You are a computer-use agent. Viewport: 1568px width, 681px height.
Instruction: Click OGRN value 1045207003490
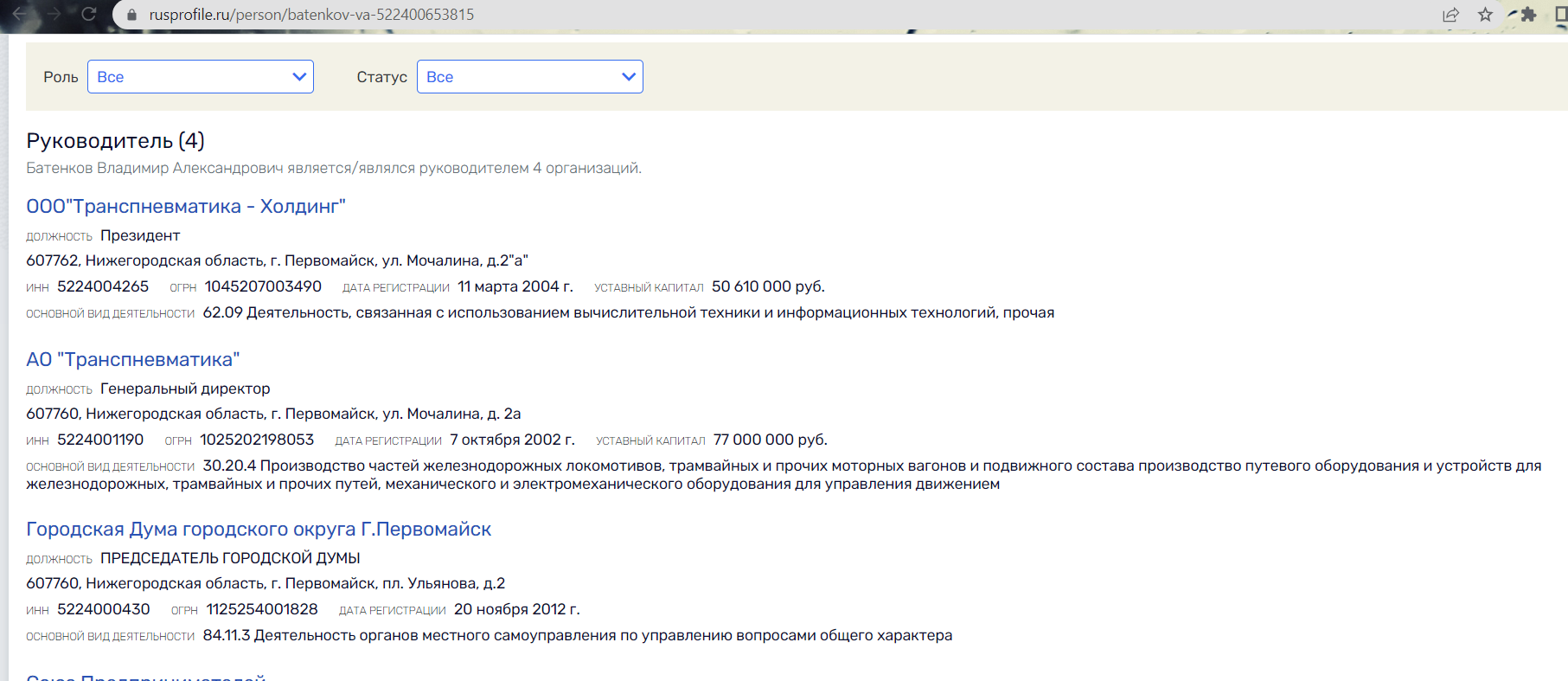pyautogui.click(x=263, y=286)
